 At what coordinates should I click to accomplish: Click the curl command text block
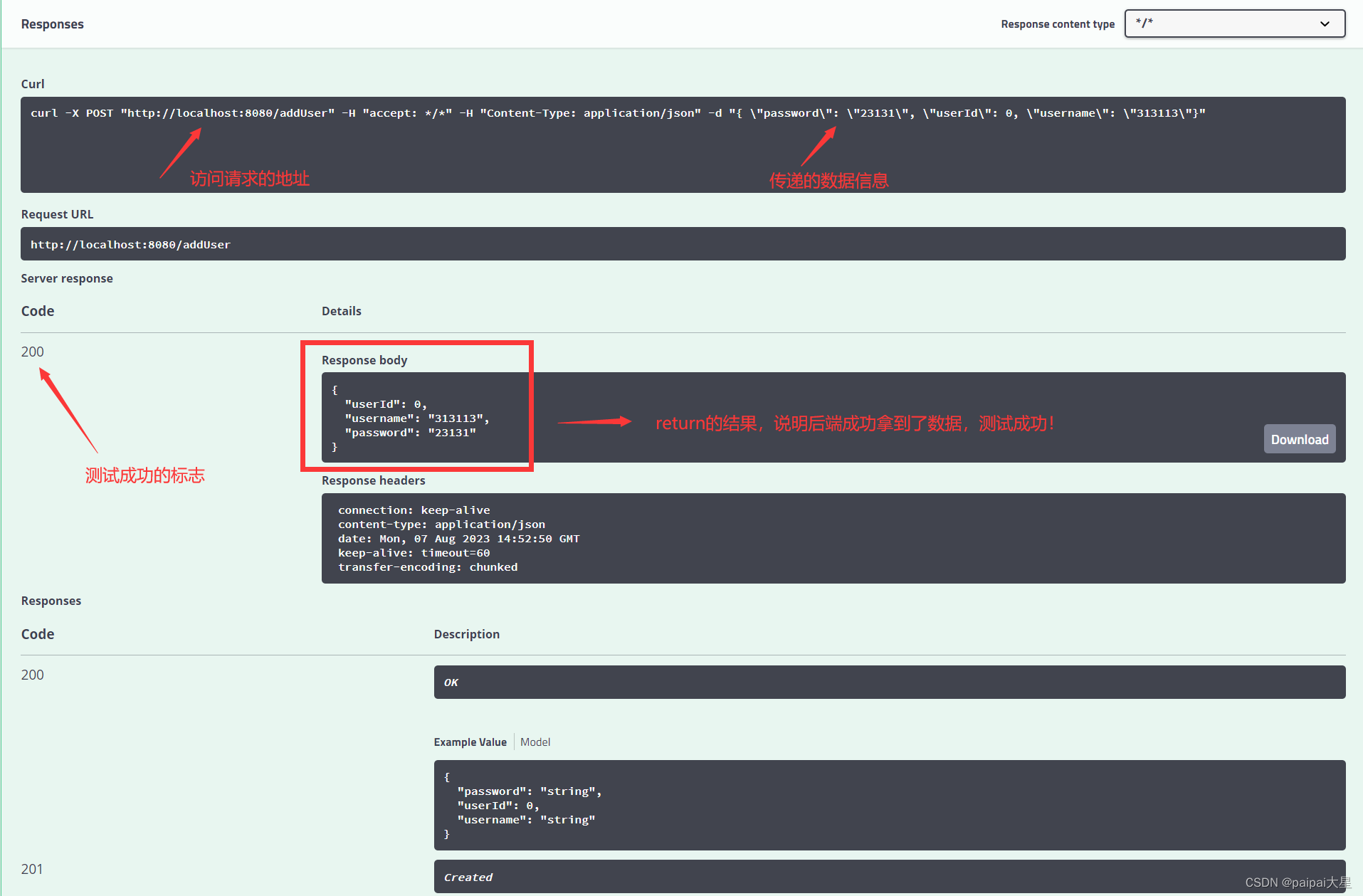tap(618, 113)
